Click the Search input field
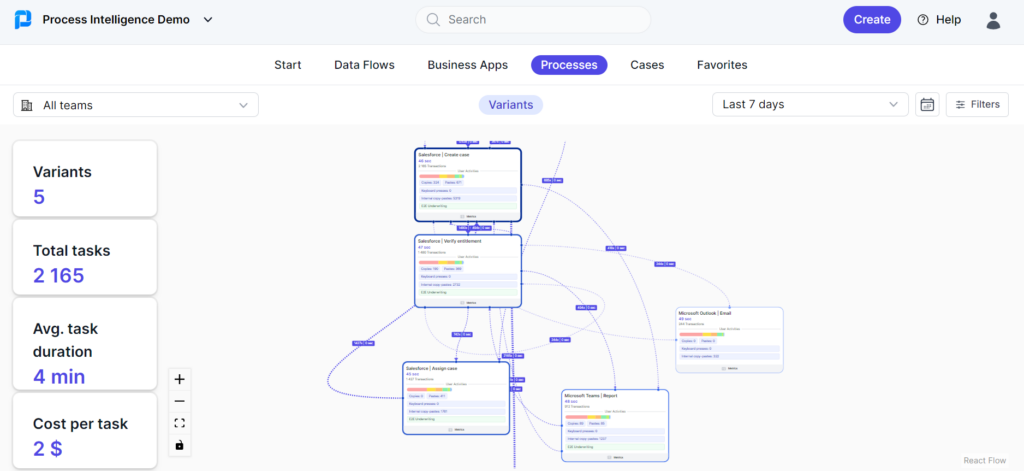This screenshot has height=471, width=1024. [533, 20]
